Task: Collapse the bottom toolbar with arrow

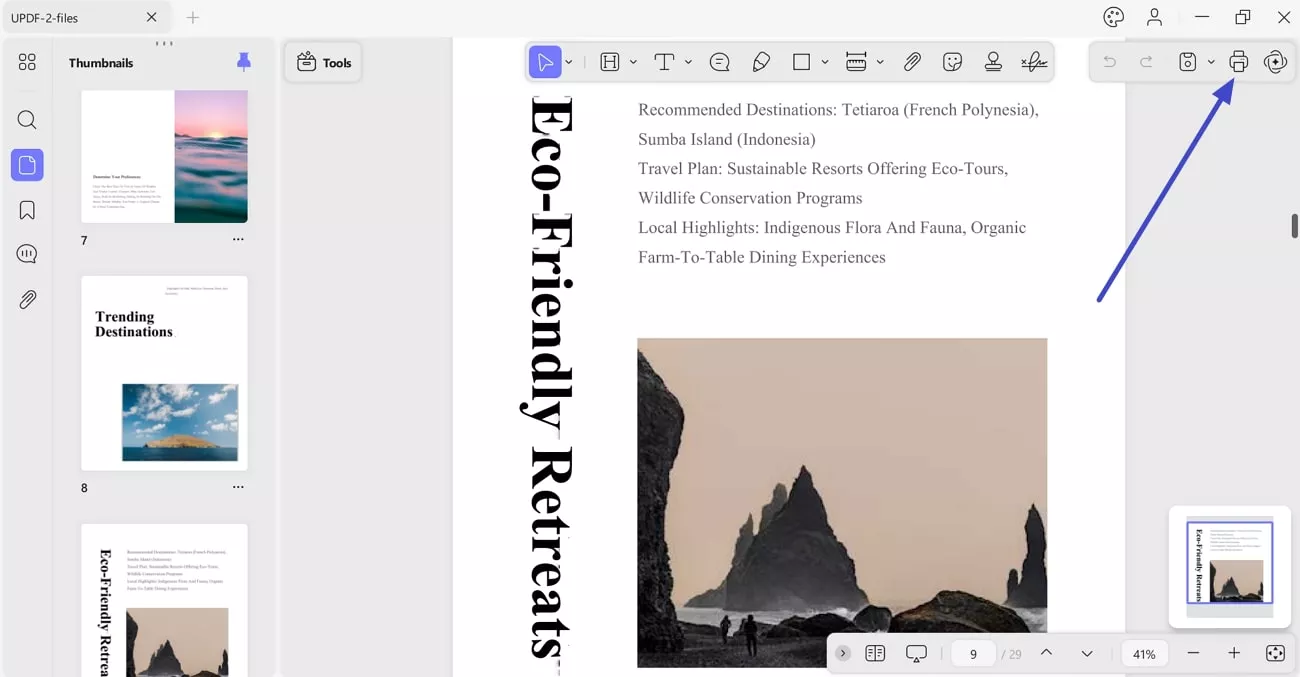Action: pos(843,653)
